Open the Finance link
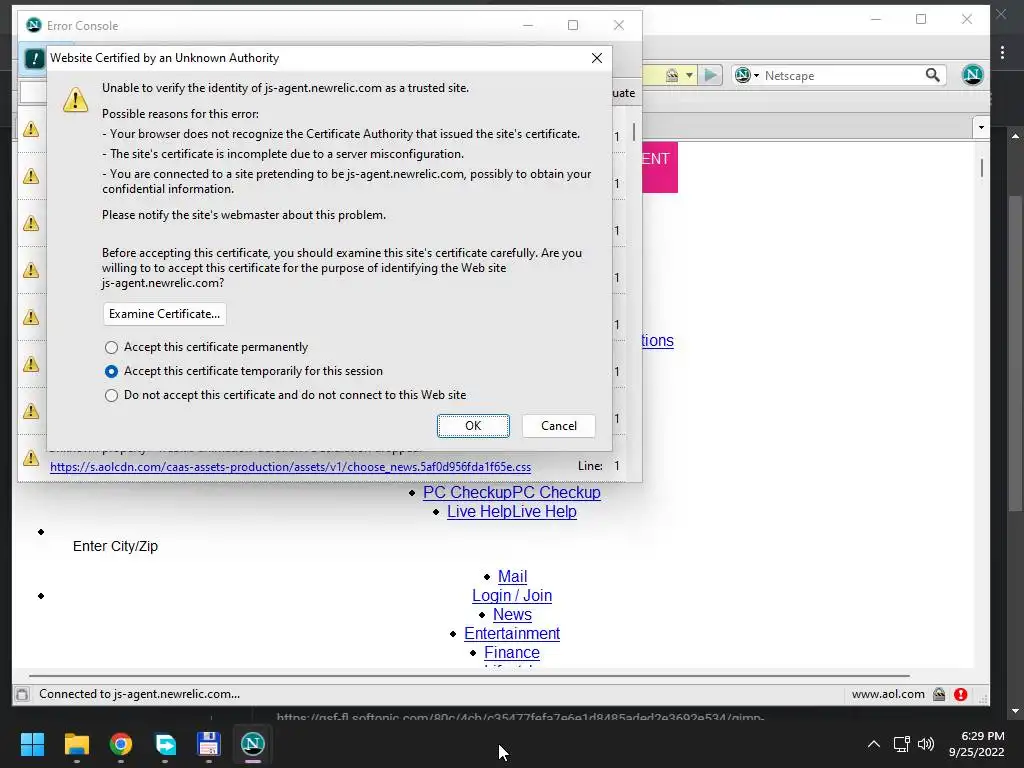This screenshot has width=1024, height=768. [512, 652]
